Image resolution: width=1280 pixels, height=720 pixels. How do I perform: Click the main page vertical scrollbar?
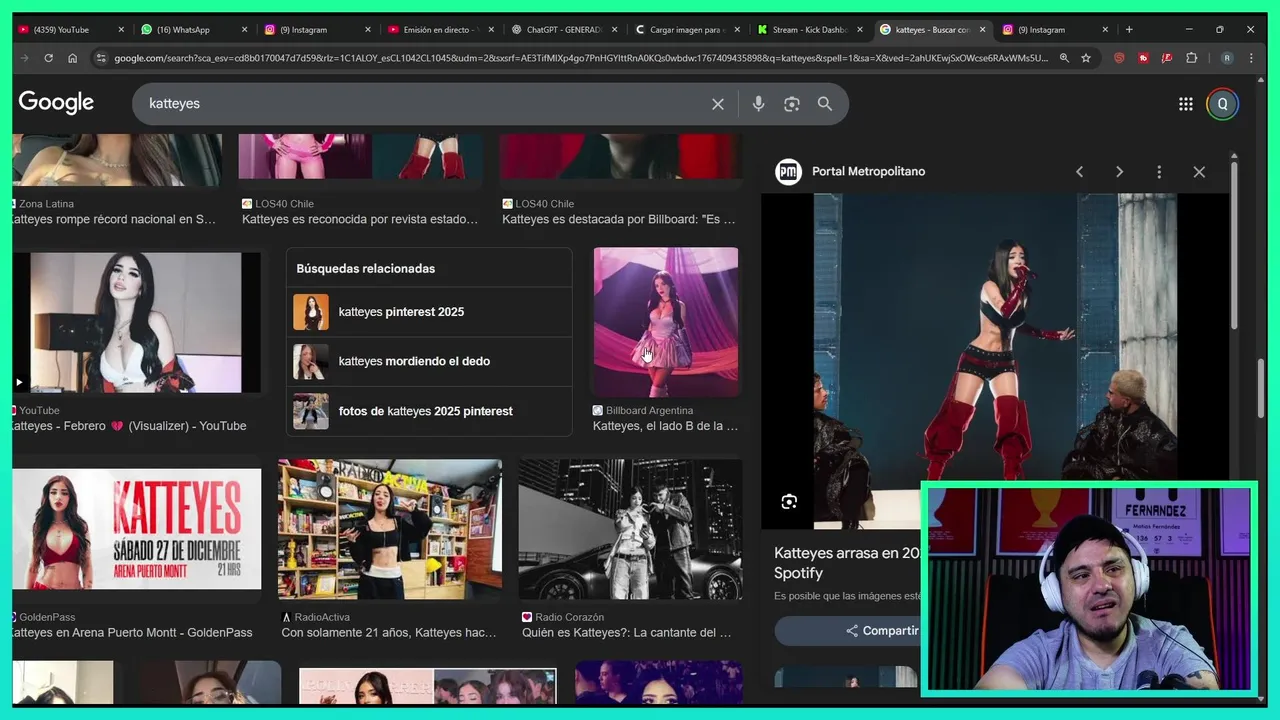(1261, 390)
